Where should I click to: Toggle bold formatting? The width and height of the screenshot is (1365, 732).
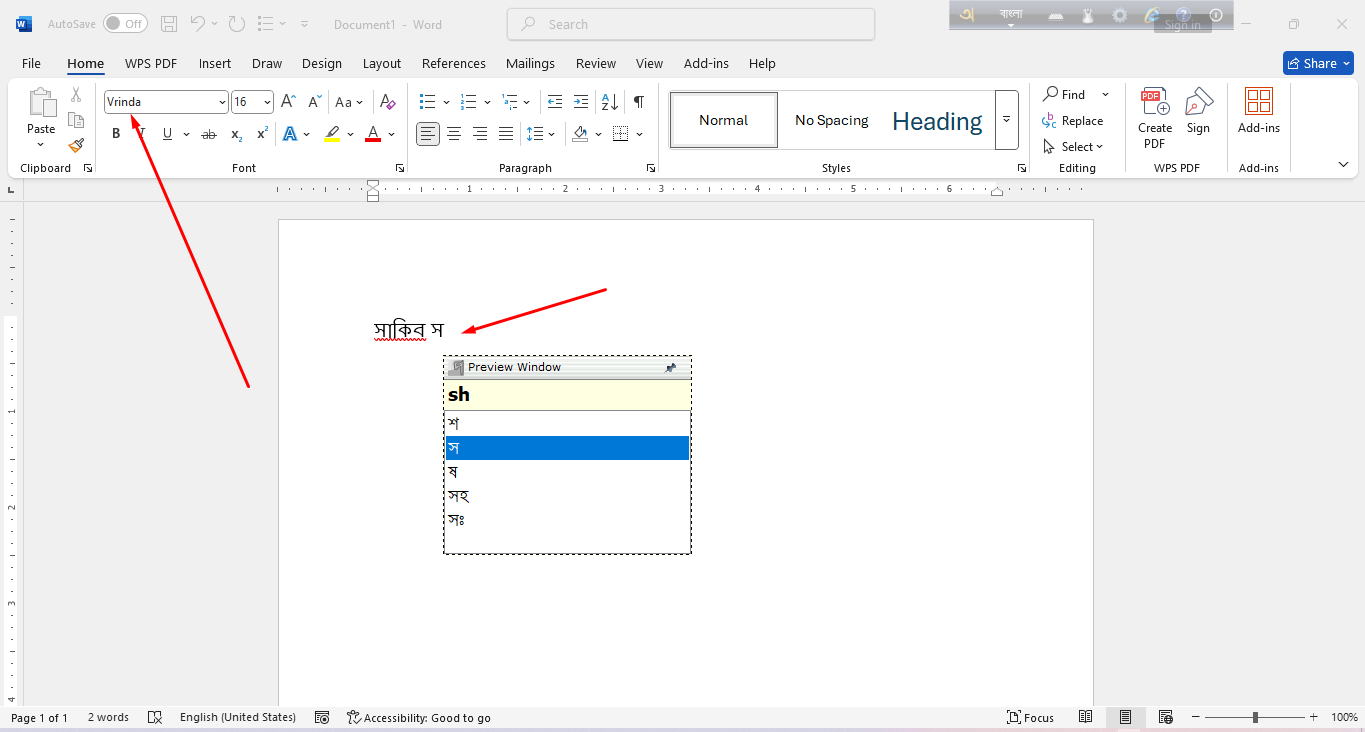coord(116,134)
